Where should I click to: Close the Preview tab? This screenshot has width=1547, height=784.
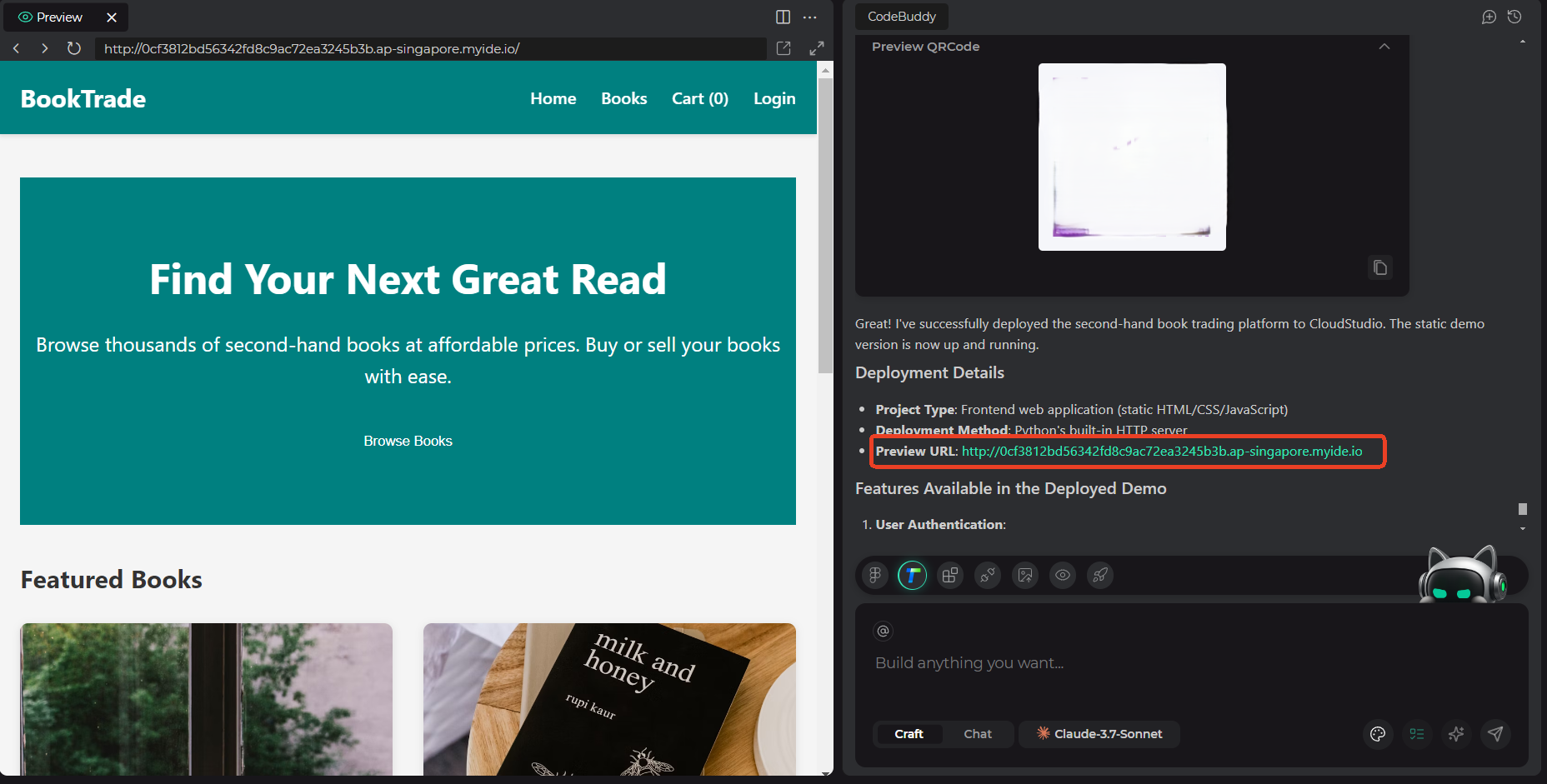pyautogui.click(x=112, y=17)
